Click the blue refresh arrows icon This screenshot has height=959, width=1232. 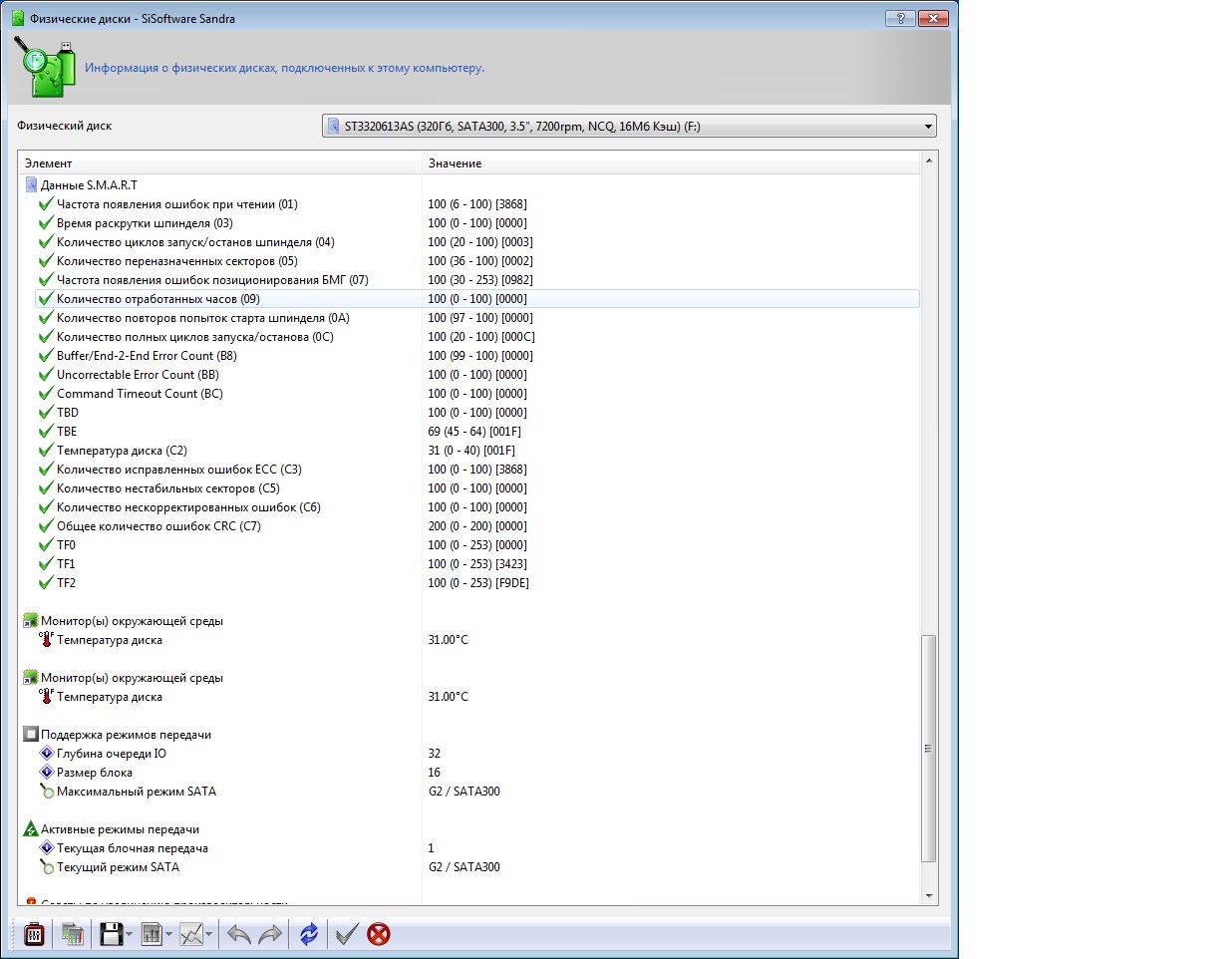[309, 934]
